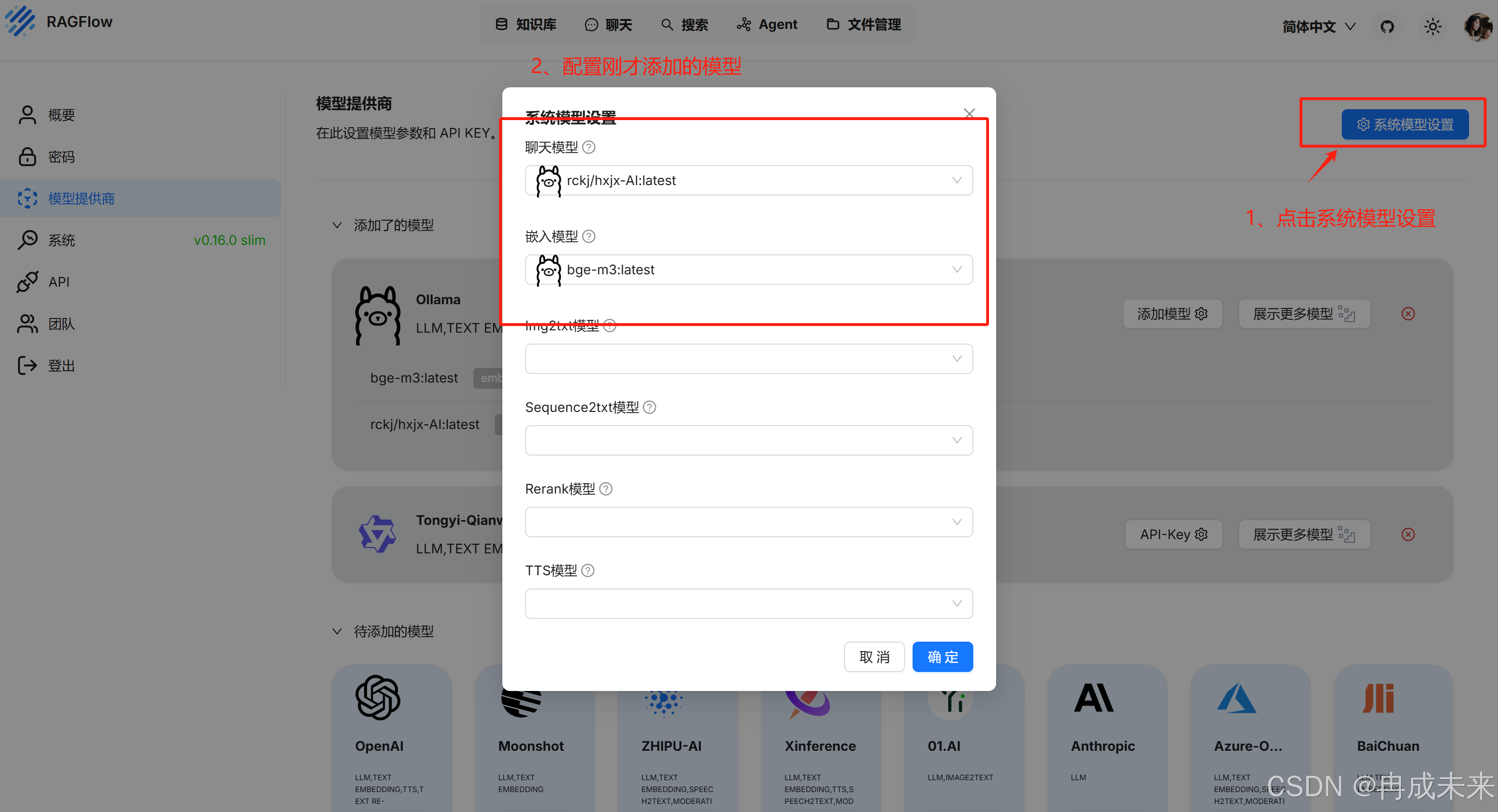The width and height of the screenshot is (1498, 812).
Task: Collapse the 添加了的模型 section
Action: coord(337,225)
